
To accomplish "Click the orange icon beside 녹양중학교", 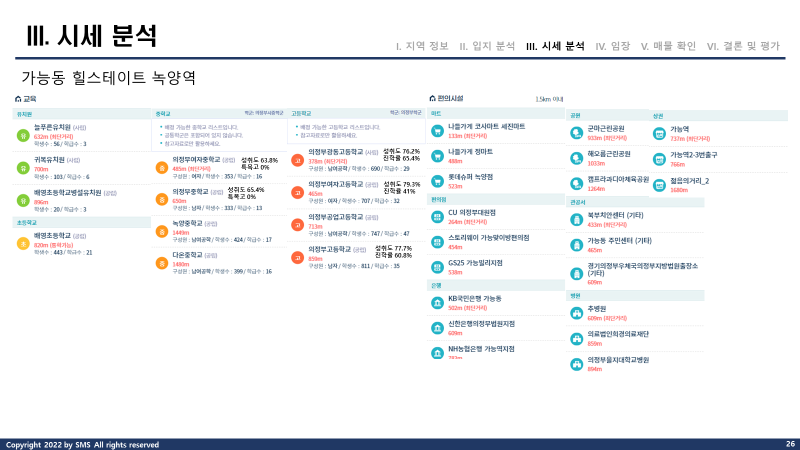I will [162, 232].
